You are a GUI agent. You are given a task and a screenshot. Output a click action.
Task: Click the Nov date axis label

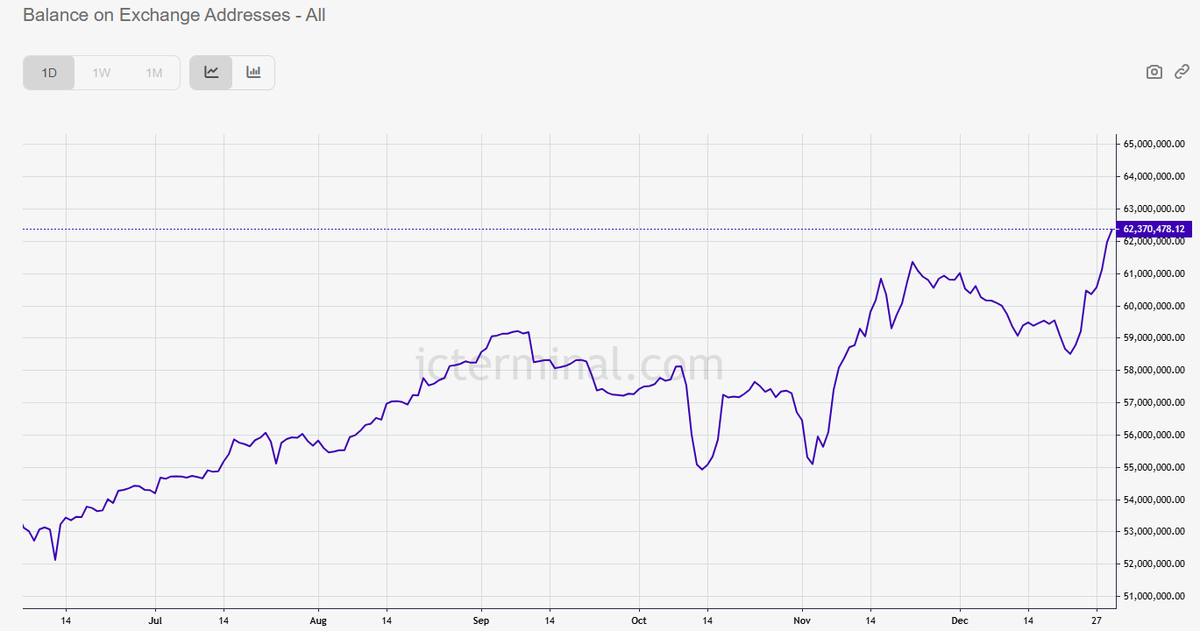tap(802, 620)
